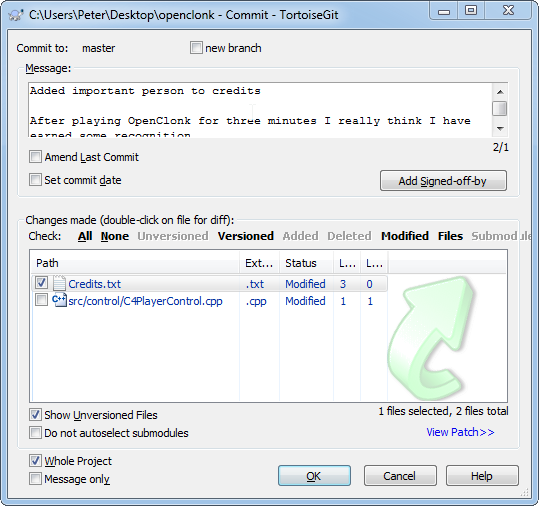The width and height of the screenshot is (539, 506).
Task: Enable the new branch checkbox
Action: (x=196, y=47)
